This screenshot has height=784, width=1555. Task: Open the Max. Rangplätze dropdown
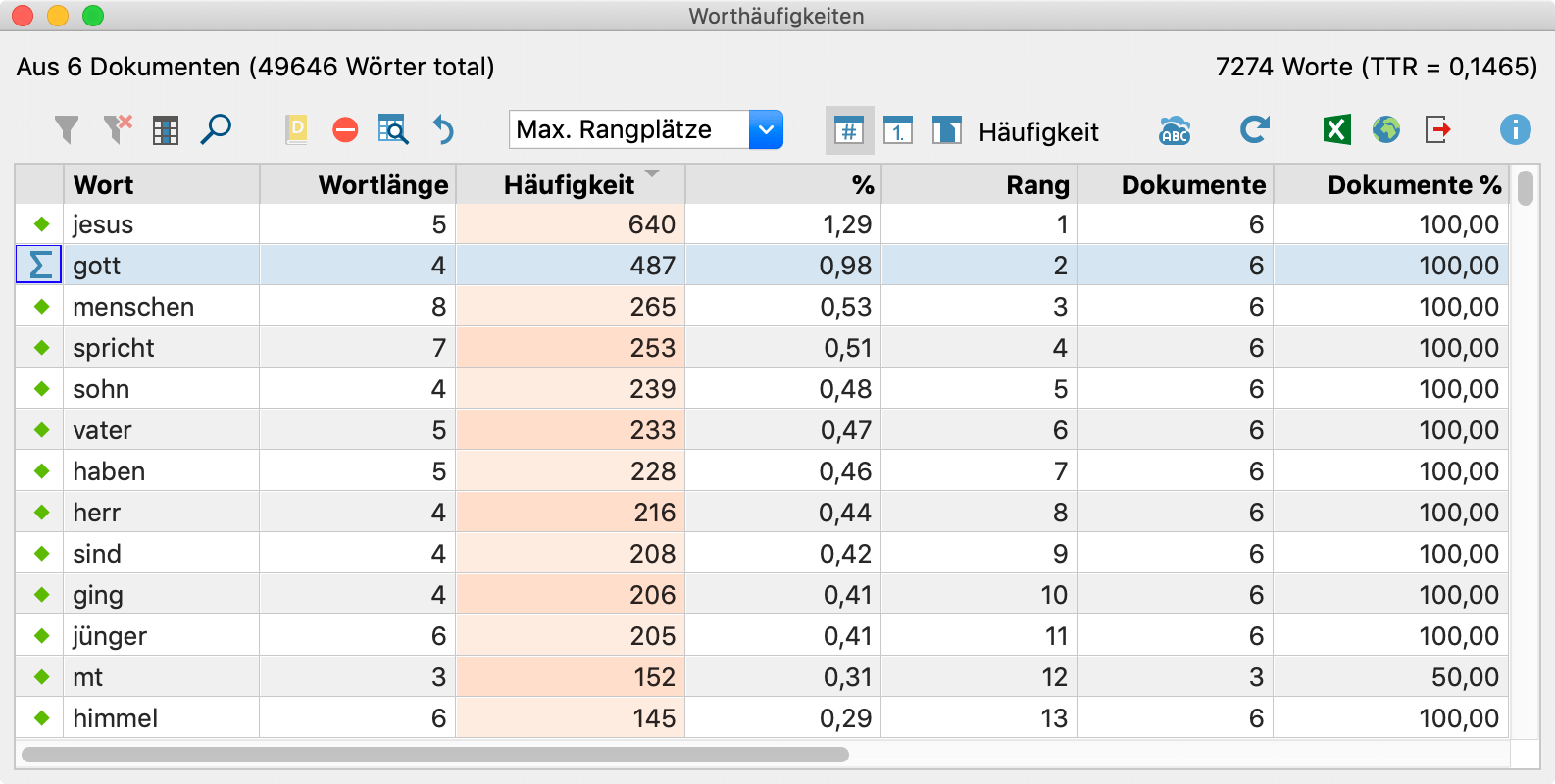point(766,129)
